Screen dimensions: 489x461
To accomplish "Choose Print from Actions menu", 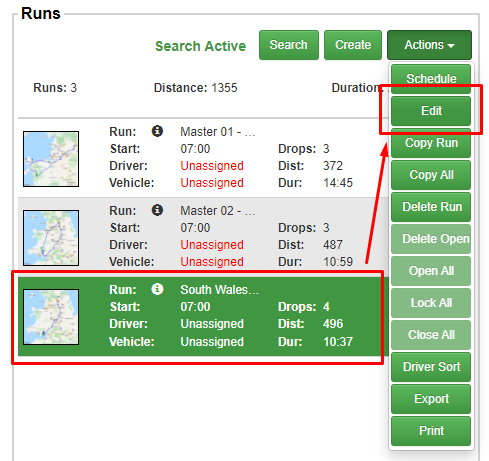I will click(x=431, y=431).
